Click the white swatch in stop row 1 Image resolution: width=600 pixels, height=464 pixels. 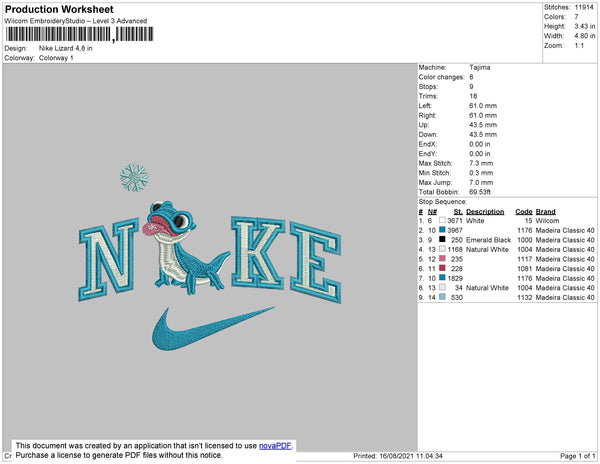(x=442, y=220)
